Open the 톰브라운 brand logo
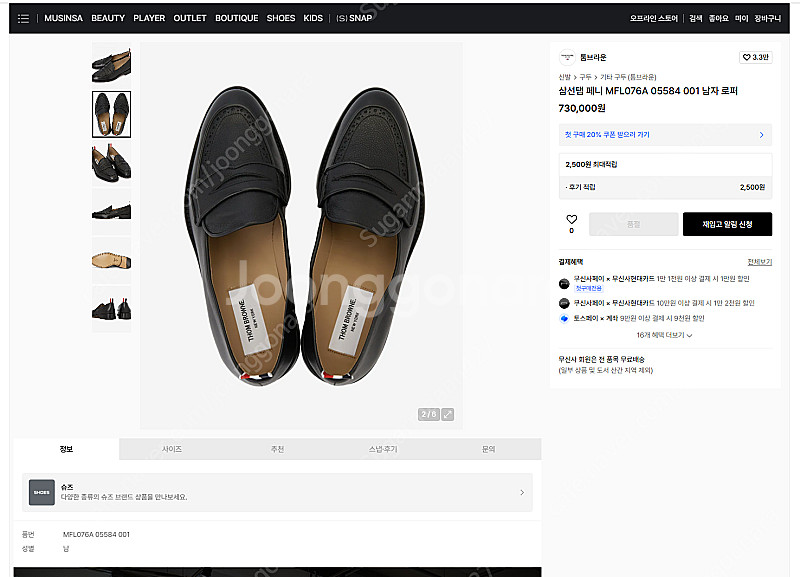This screenshot has height=577, width=800. tap(567, 57)
